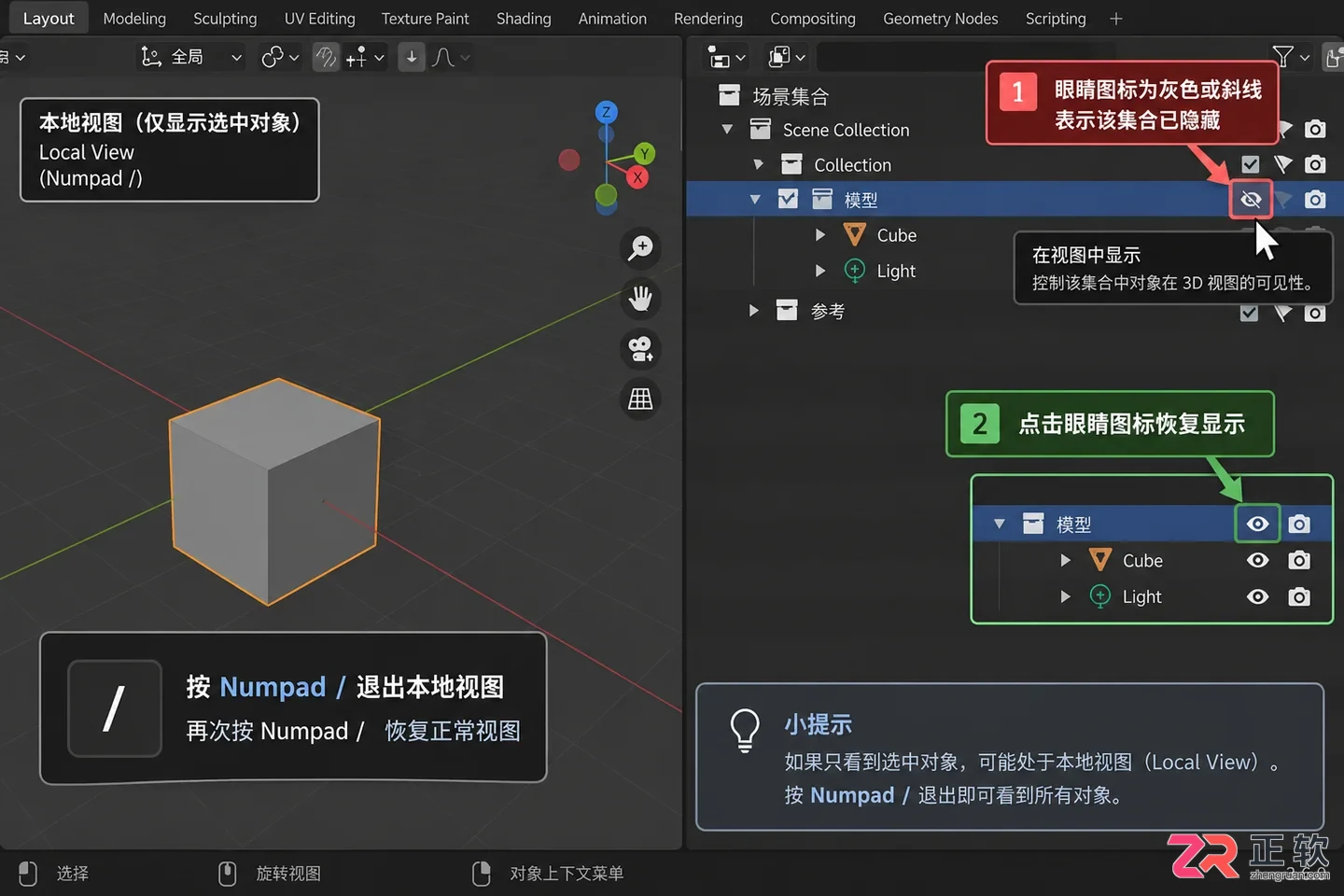Select the Geometry Nodes workspace tab
The image size is (1344, 896).
(941, 19)
